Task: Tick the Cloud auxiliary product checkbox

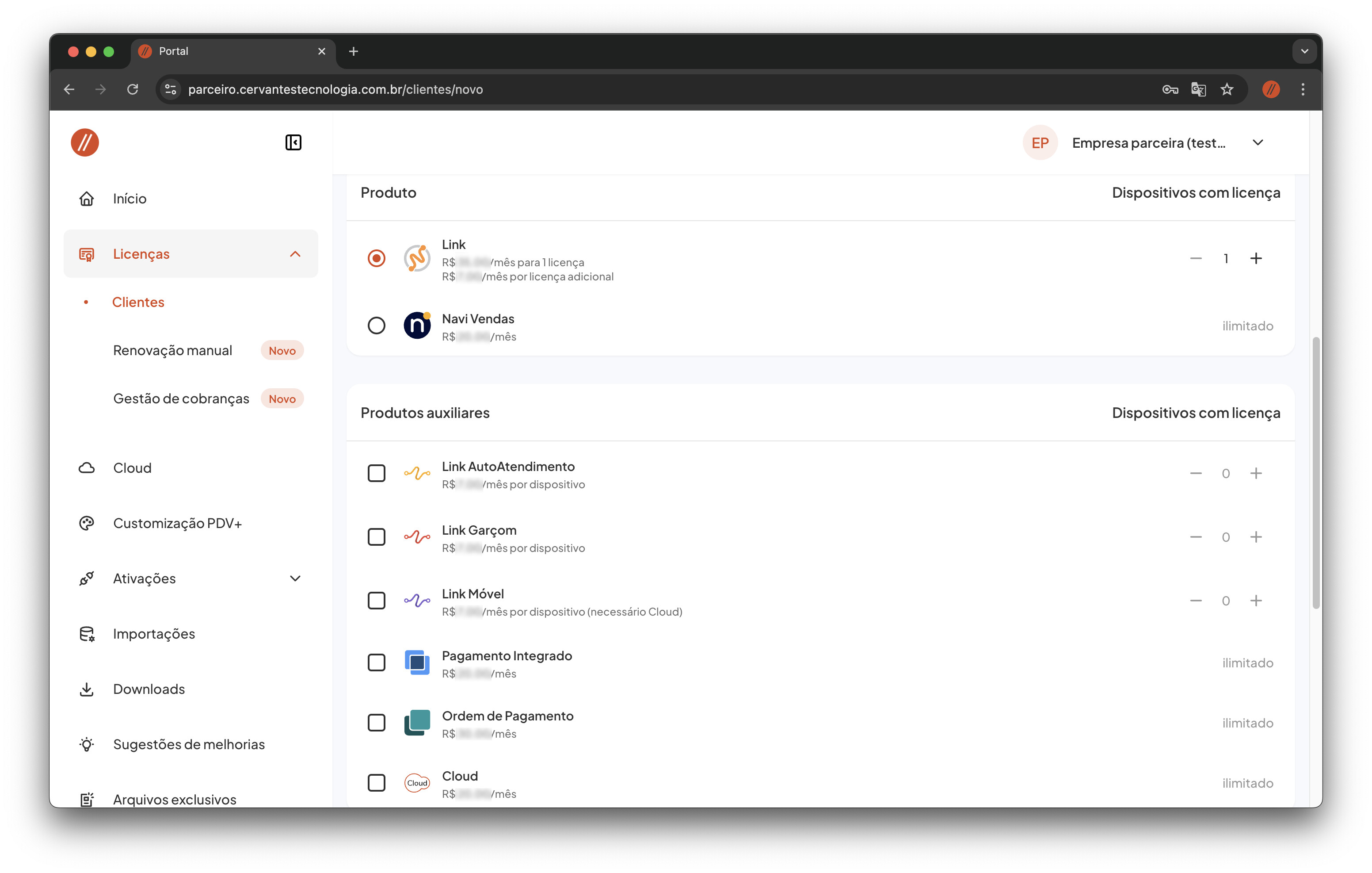Action: [x=376, y=782]
